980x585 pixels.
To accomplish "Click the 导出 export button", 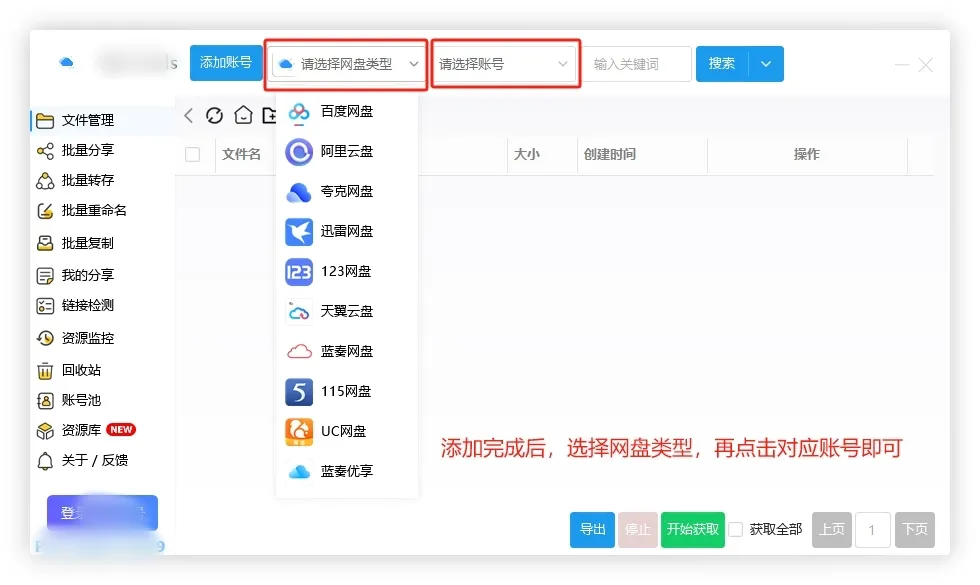I will click(x=592, y=530).
